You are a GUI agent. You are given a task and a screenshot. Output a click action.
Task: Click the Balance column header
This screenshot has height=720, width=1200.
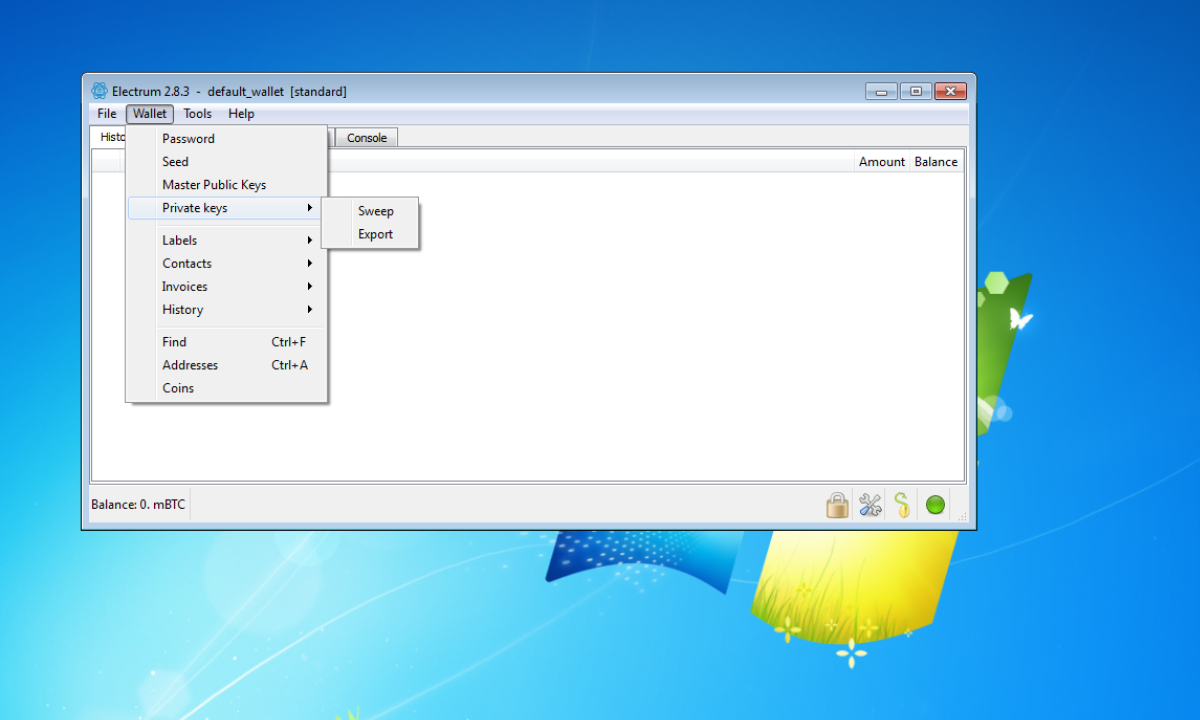[x=935, y=161]
